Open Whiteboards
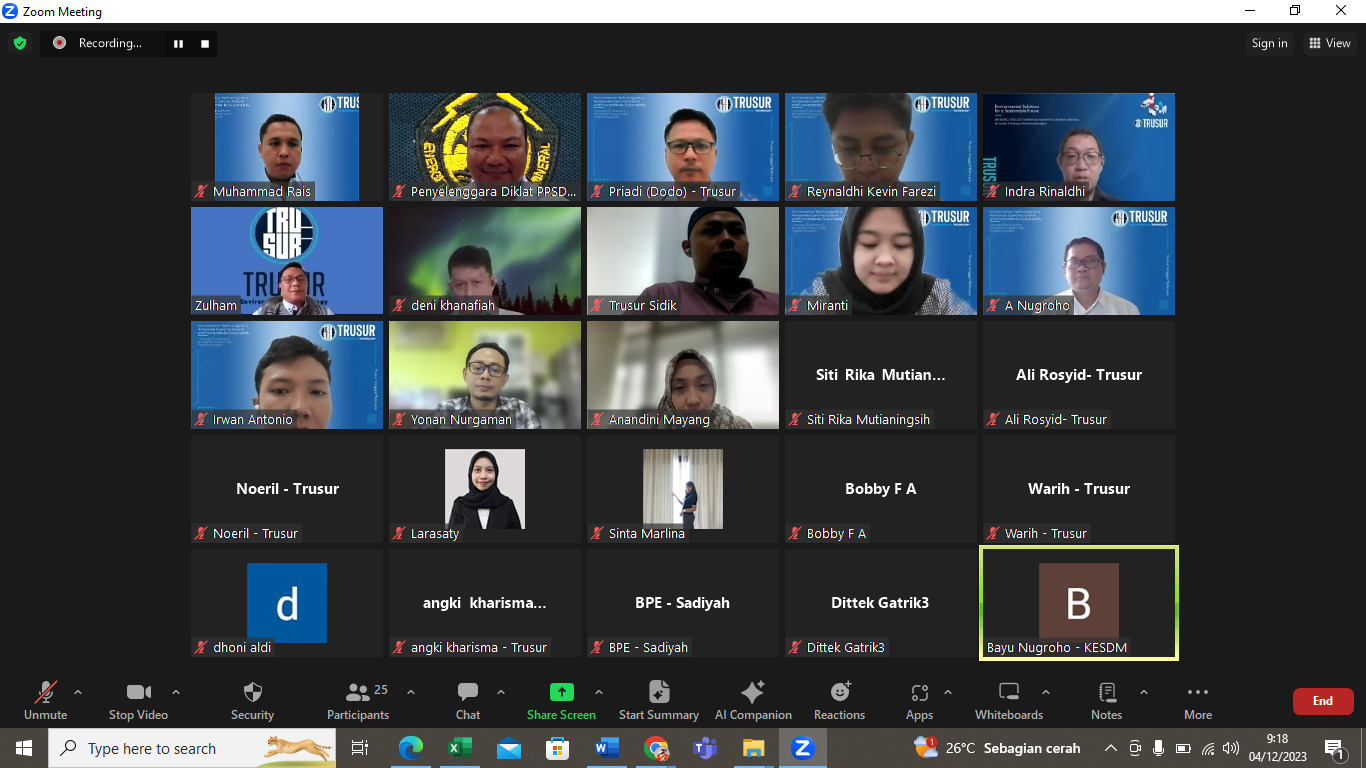The width and height of the screenshot is (1366, 768). pos(1009,701)
